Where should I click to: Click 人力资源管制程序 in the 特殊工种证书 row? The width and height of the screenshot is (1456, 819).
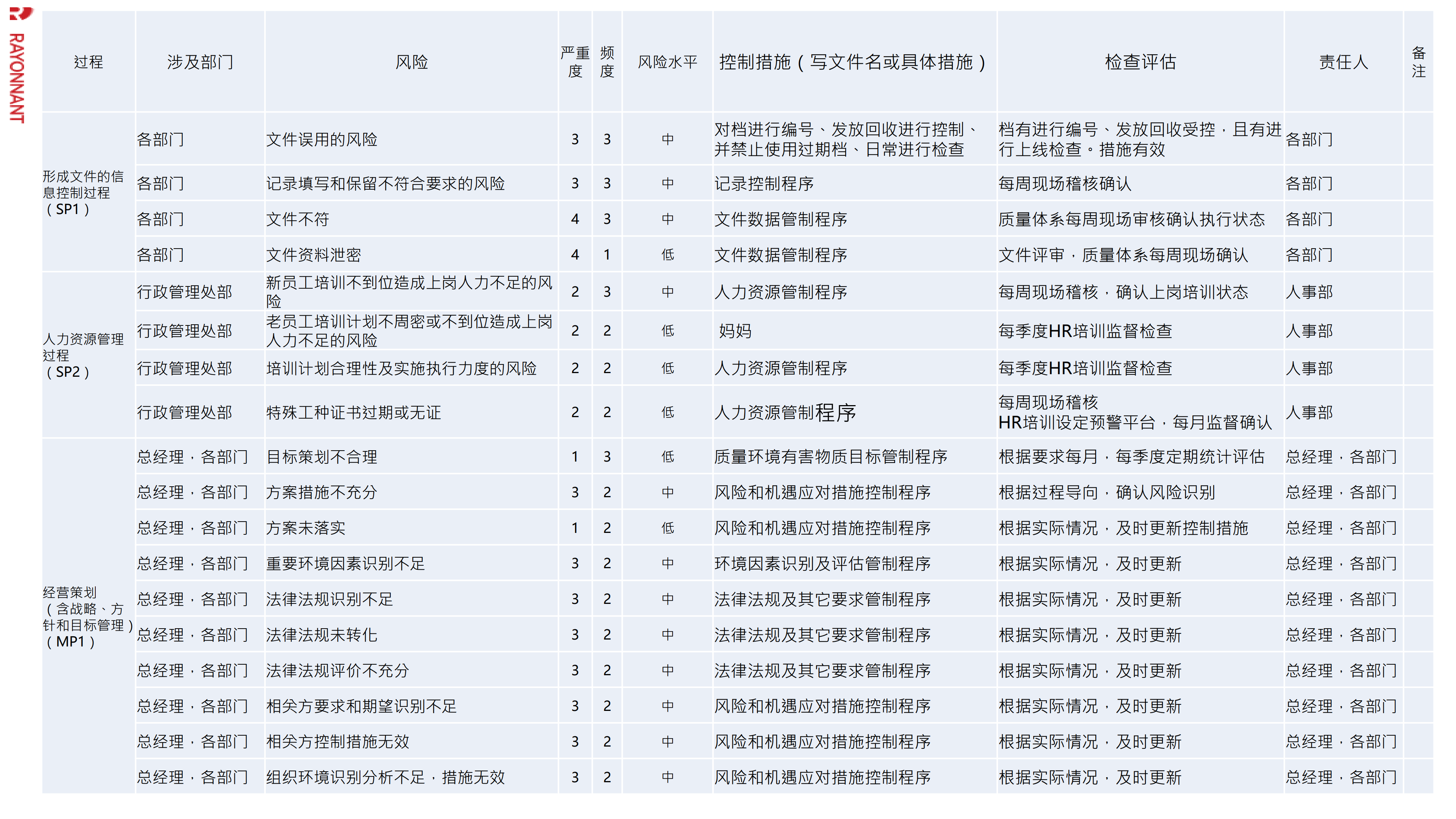855,412
